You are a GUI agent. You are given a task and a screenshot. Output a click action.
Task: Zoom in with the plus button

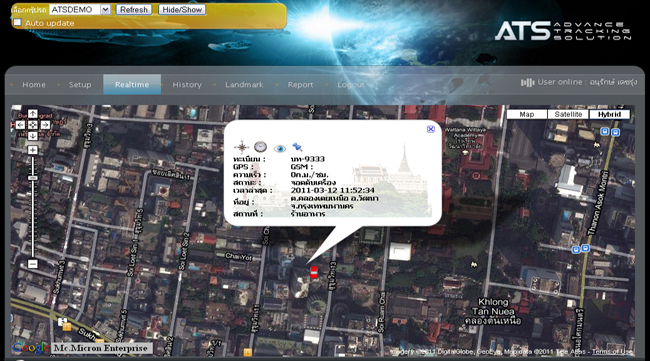(33, 150)
